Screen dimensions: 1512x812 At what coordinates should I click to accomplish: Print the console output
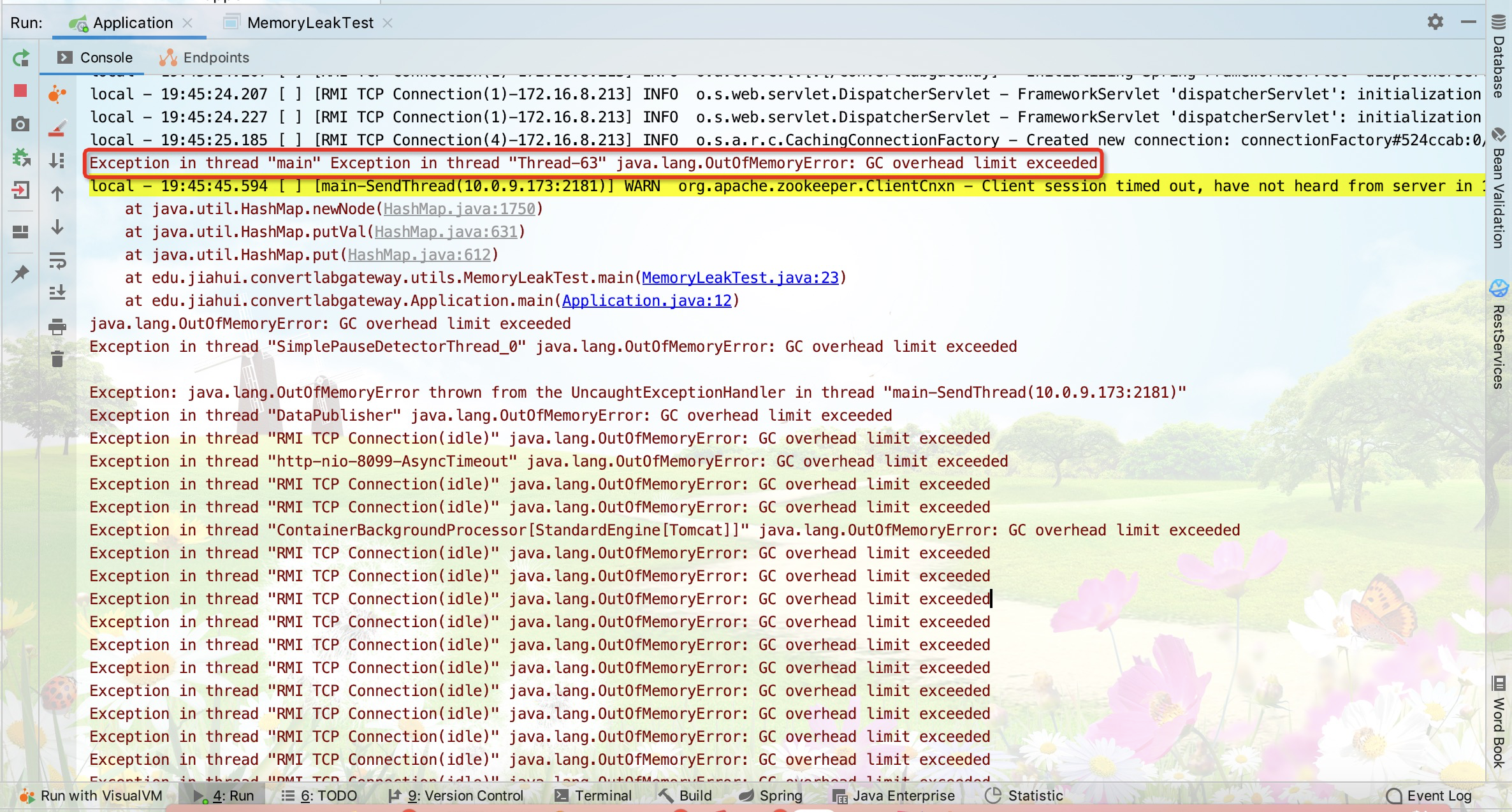point(57,327)
